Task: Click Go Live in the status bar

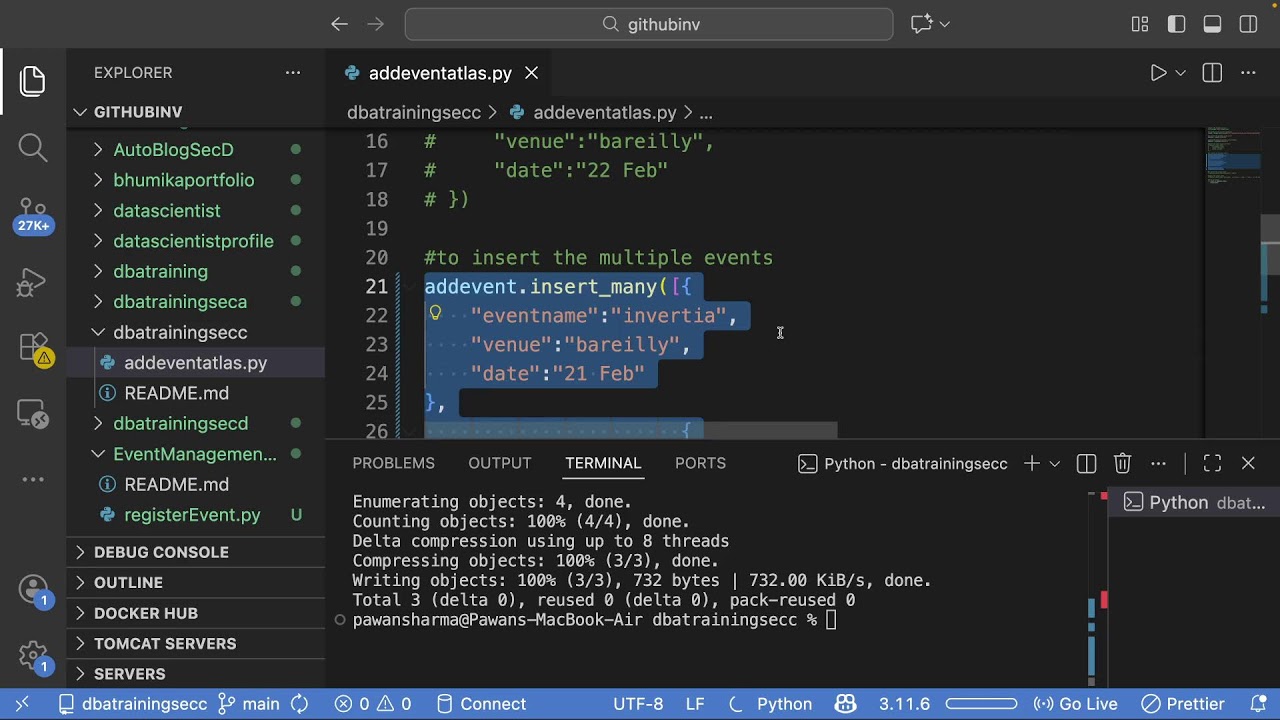Action: tap(1075, 704)
